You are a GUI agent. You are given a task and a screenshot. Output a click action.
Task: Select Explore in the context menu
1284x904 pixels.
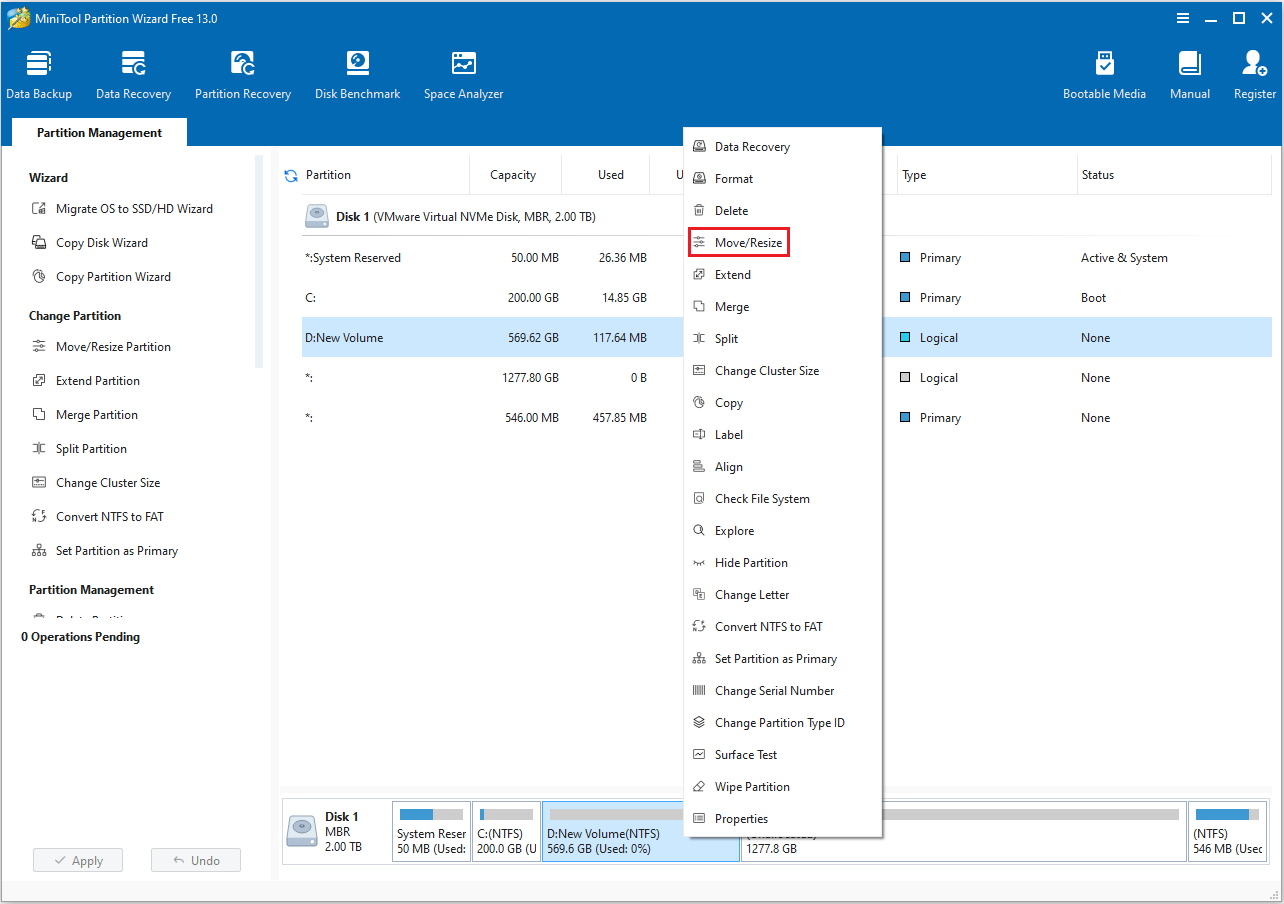(x=783, y=531)
